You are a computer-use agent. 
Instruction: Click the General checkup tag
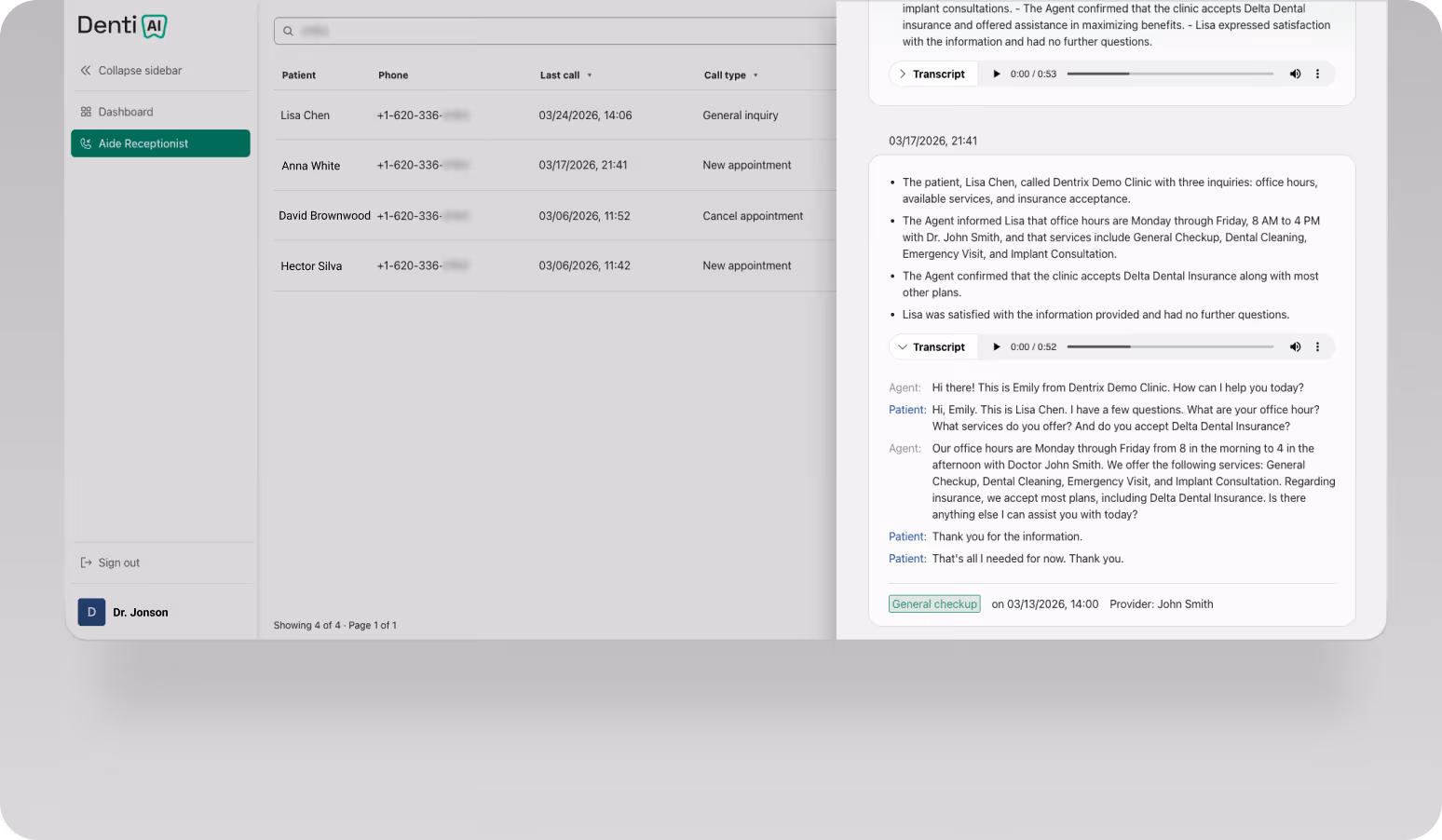point(934,604)
